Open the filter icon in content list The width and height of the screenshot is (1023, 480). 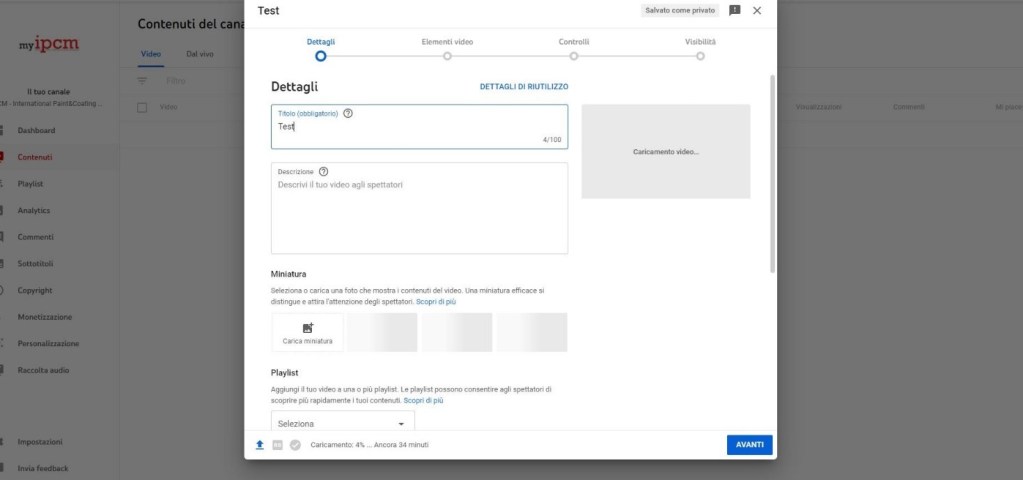point(142,80)
